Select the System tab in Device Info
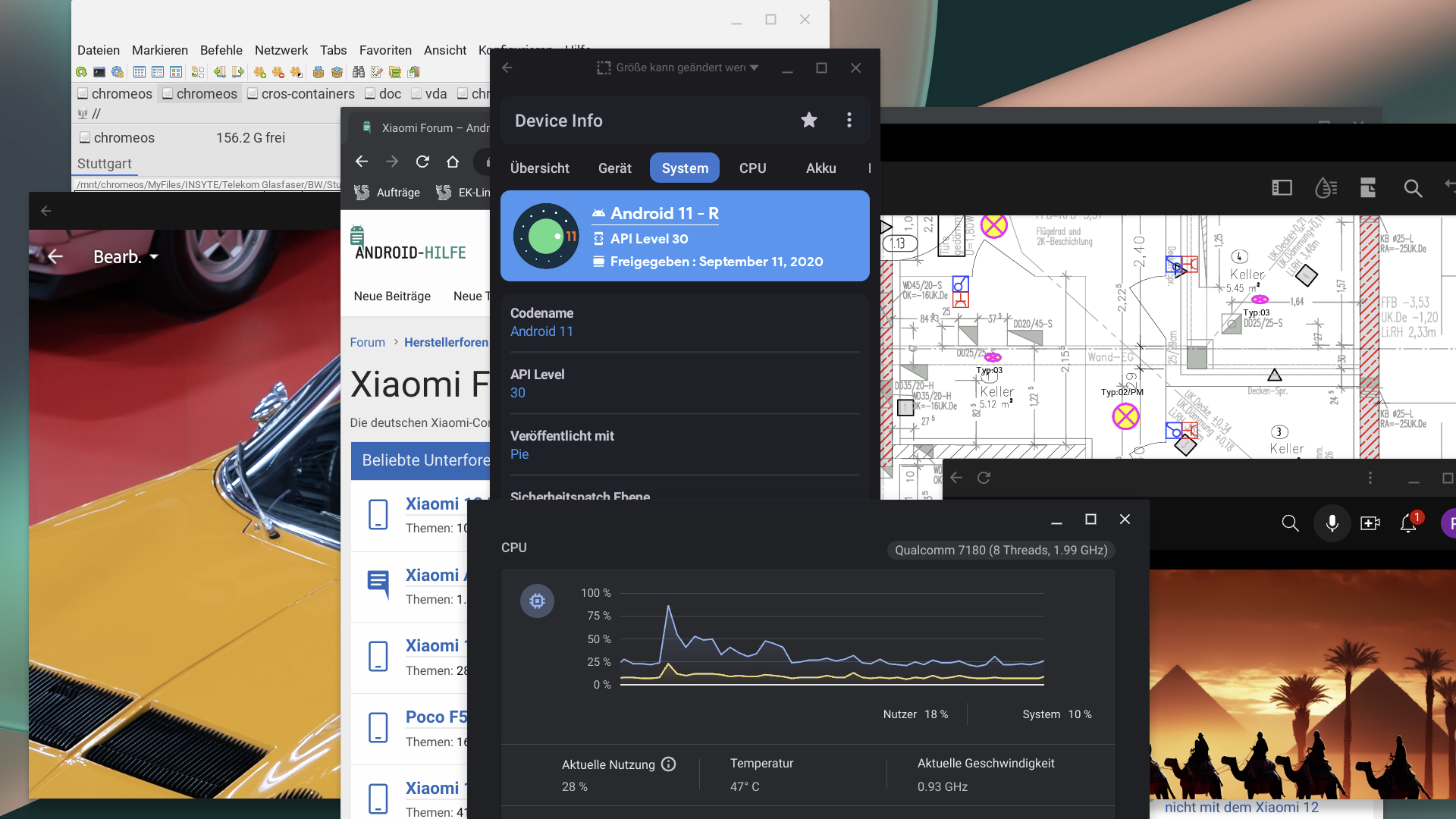This screenshot has width=1456, height=819. pos(685,168)
